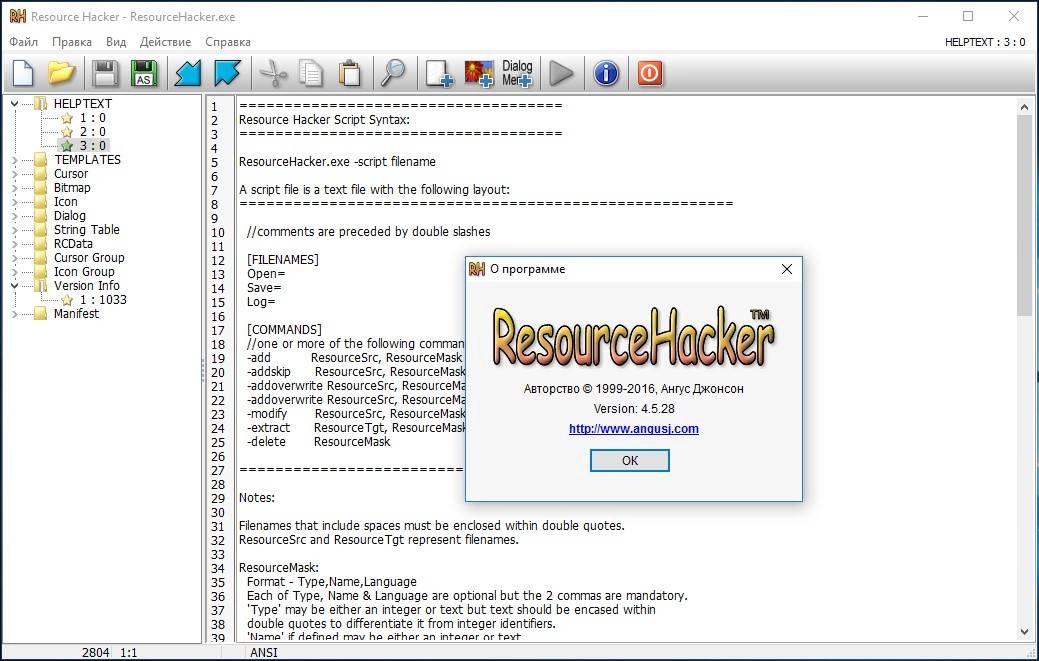Open the blue info icon
The width and height of the screenshot is (1039, 661).
[x=606, y=73]
